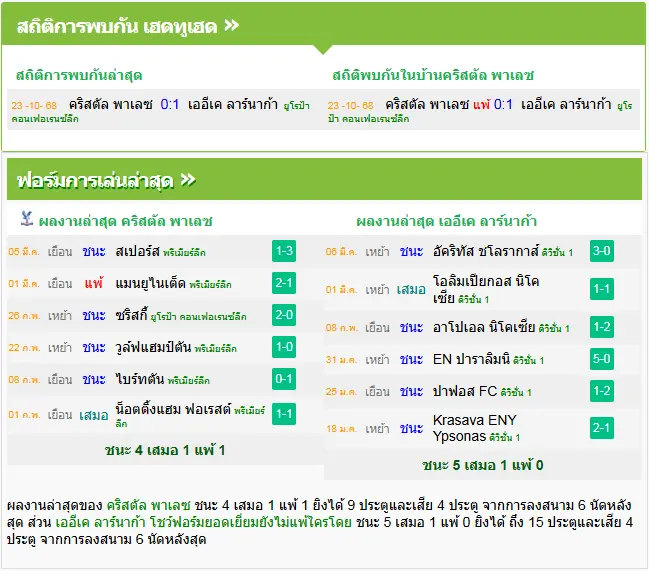Click red แพ้ label in home head-to-head
The image size is (649, 571).
click(x=481, y=104)
